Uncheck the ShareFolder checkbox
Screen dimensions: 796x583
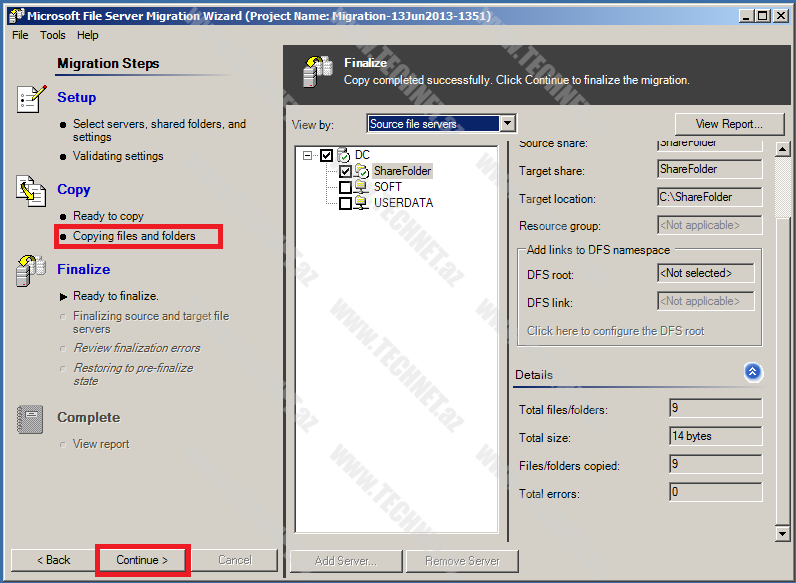(x=345, y=171)
